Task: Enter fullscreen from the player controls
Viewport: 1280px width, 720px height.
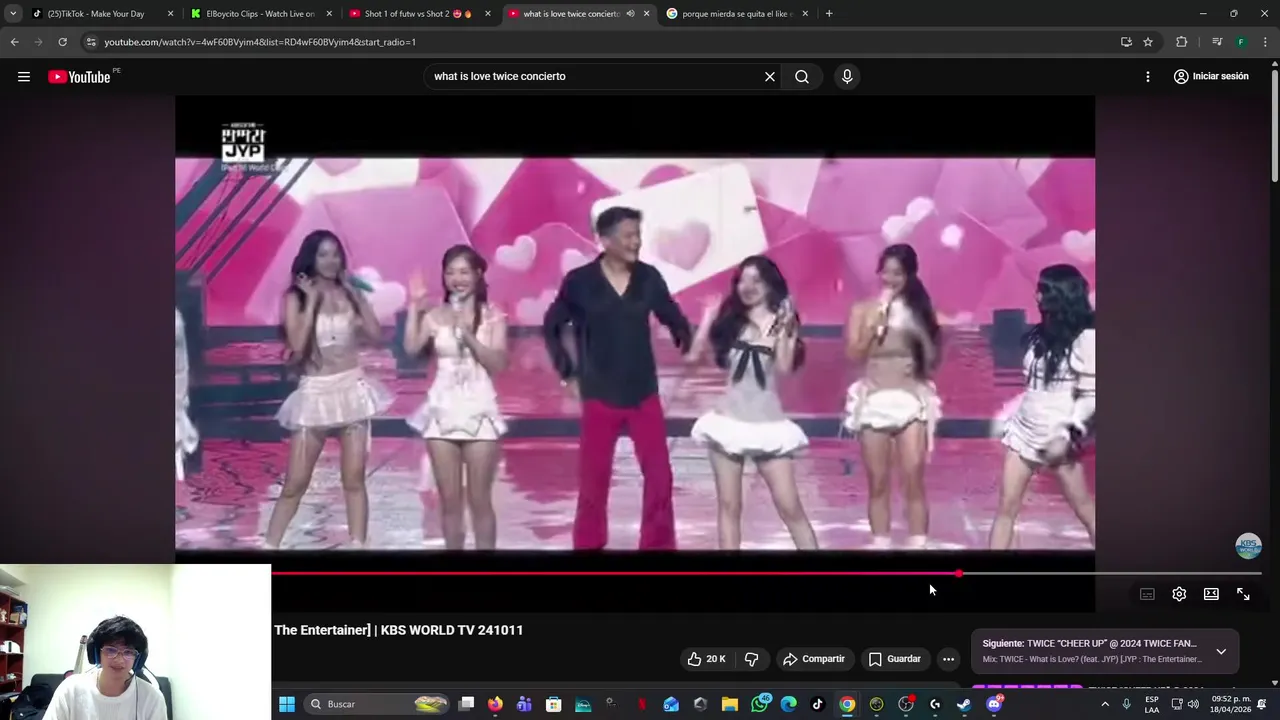Action: pyautogui.click(x=1243, y=594)
